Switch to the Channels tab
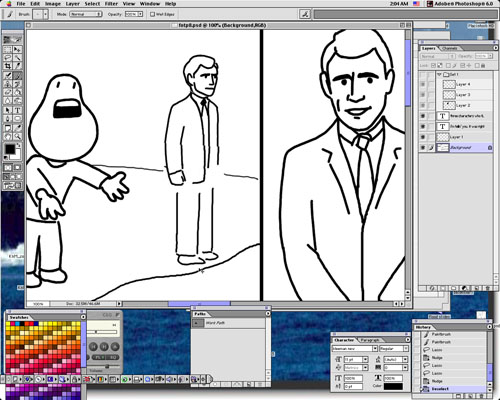 (x=450, y=48)
